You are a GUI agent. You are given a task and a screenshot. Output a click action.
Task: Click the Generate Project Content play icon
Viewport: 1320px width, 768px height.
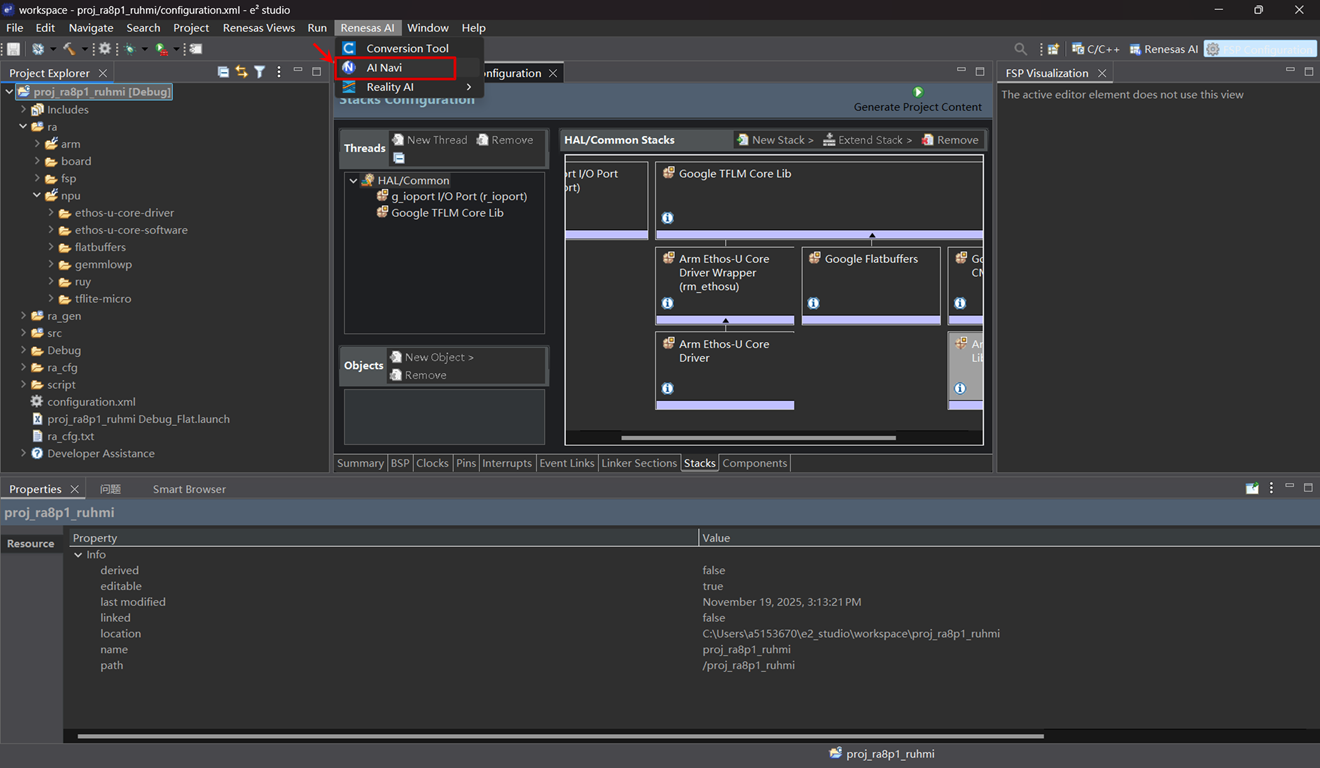(917, 92)
